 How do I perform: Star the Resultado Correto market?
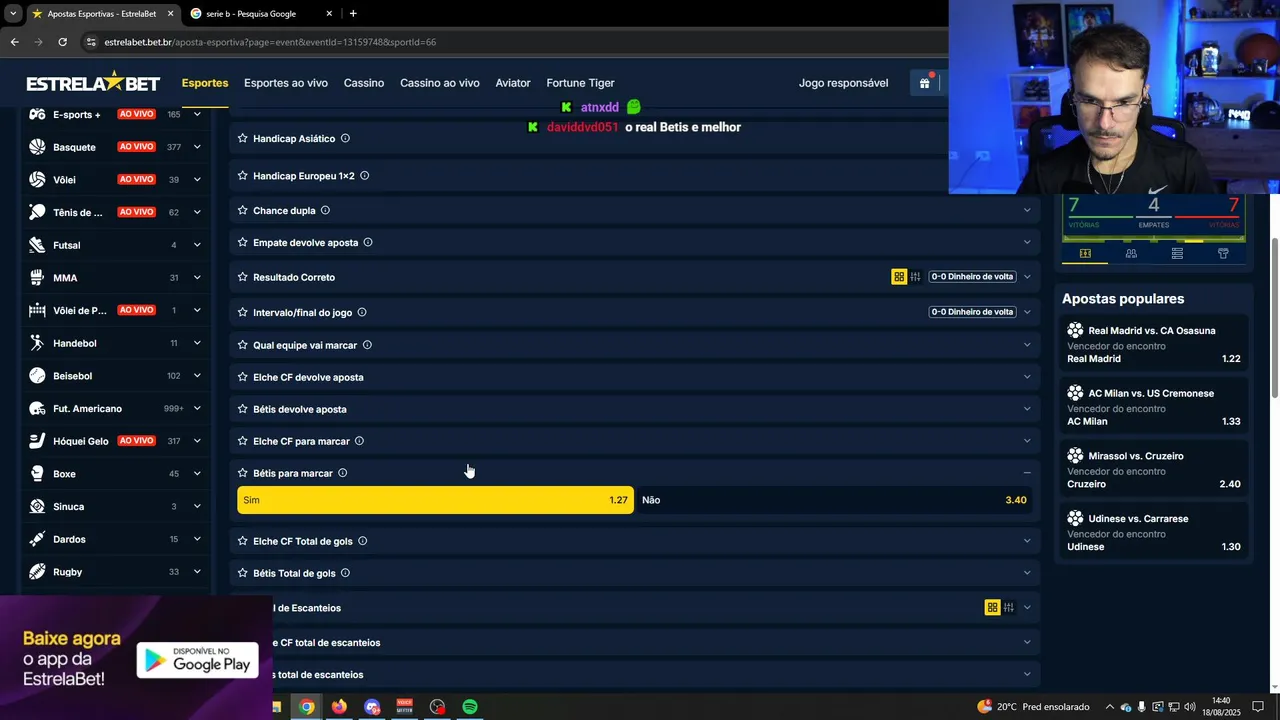click(x=242, y=277)
